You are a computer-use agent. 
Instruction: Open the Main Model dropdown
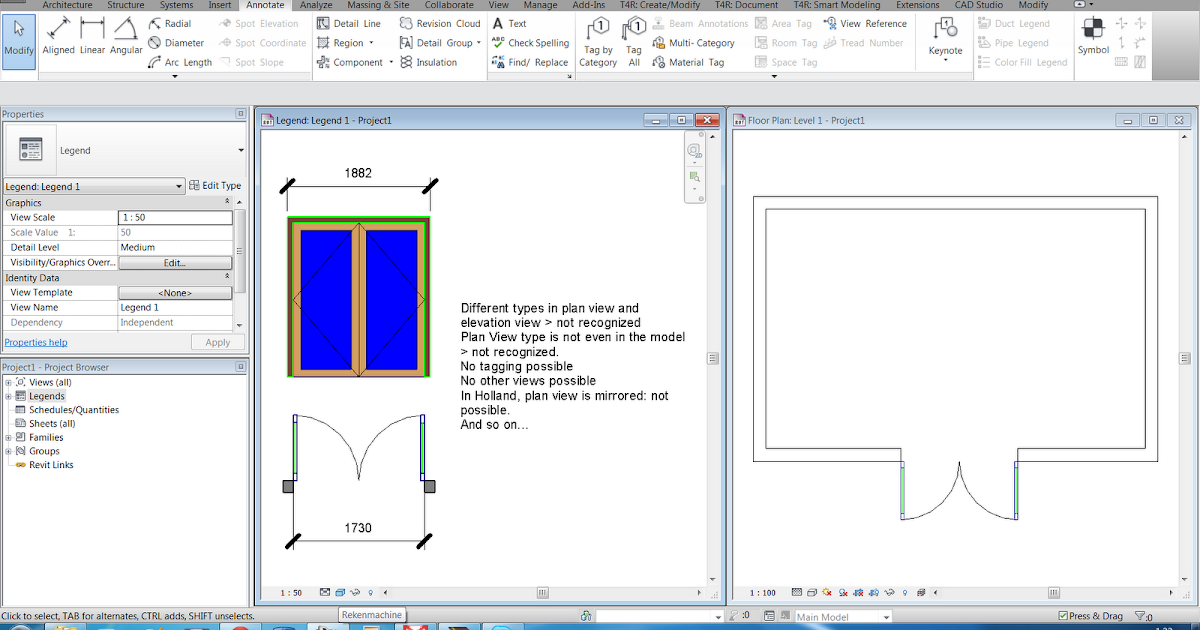(x=841, y=616)
